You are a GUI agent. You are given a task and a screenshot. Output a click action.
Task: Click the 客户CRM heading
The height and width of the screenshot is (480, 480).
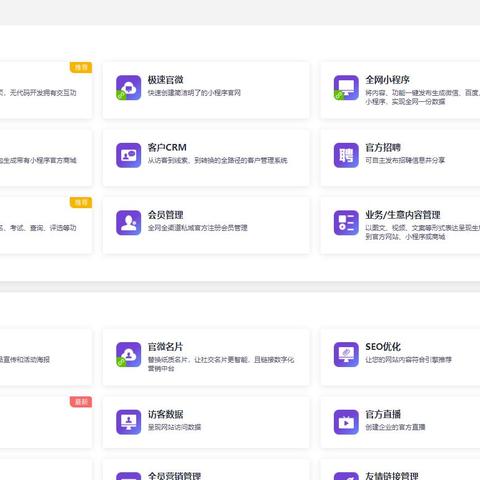(167, 147)
